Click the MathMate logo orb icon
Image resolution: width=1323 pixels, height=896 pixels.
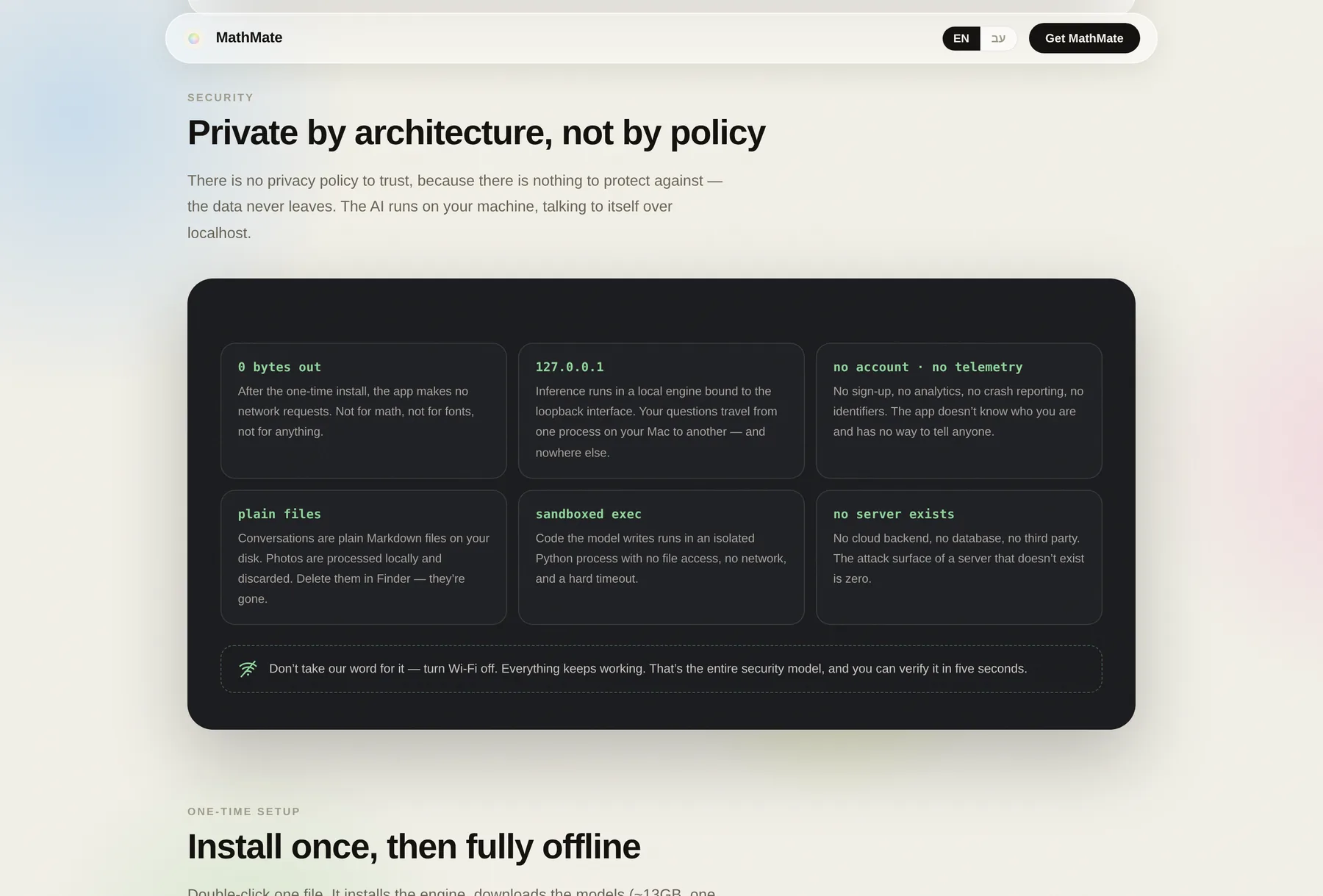coord(194,38)
